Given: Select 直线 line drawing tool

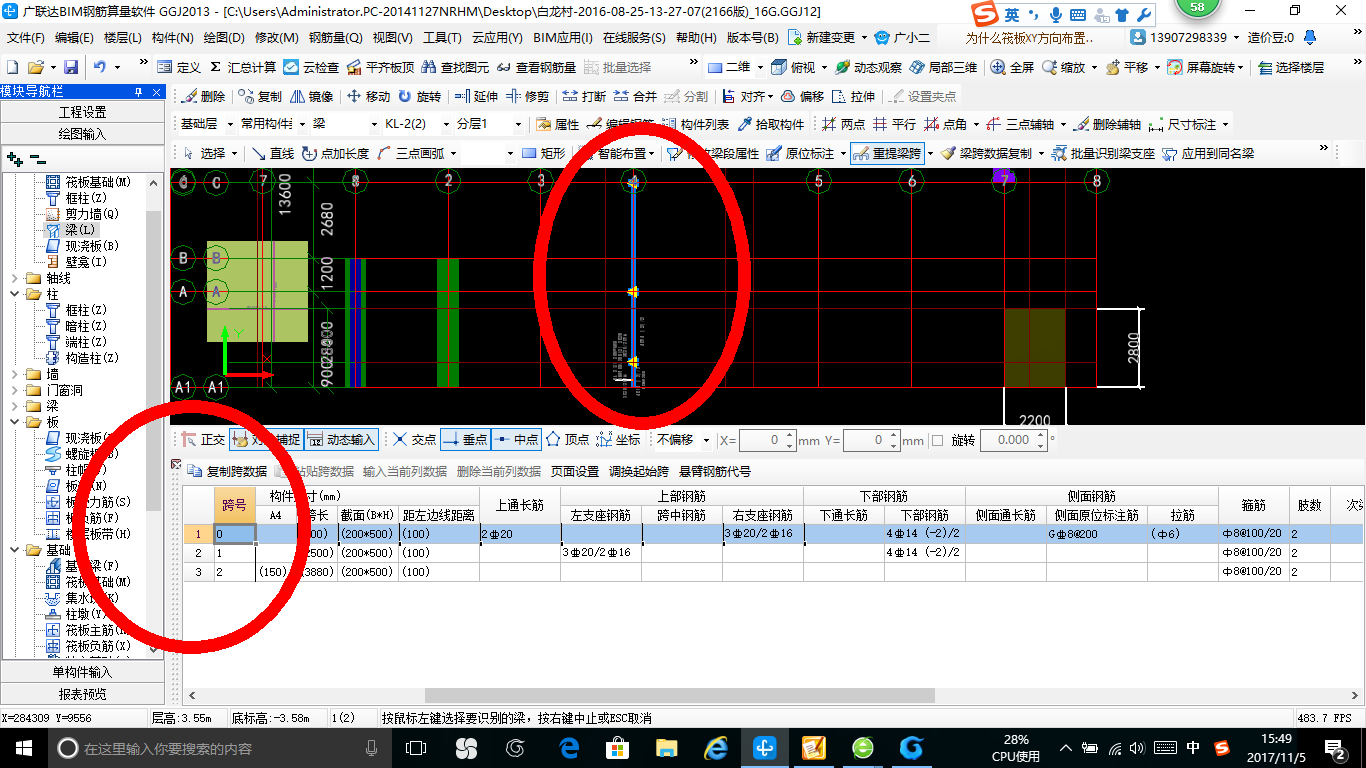Looking at the screenshot, I should (272, 154).
